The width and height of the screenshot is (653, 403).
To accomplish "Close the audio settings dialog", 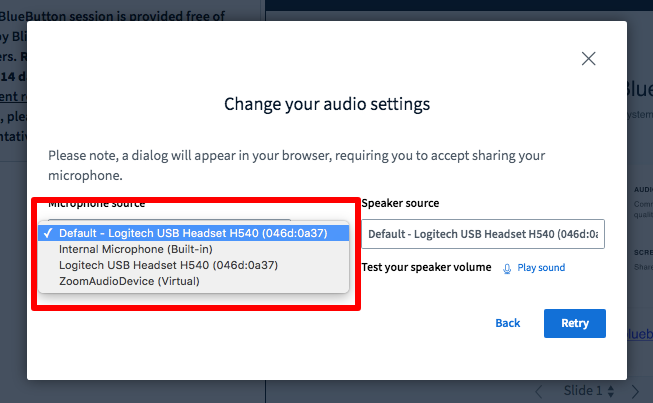I will tap(588, 59).
